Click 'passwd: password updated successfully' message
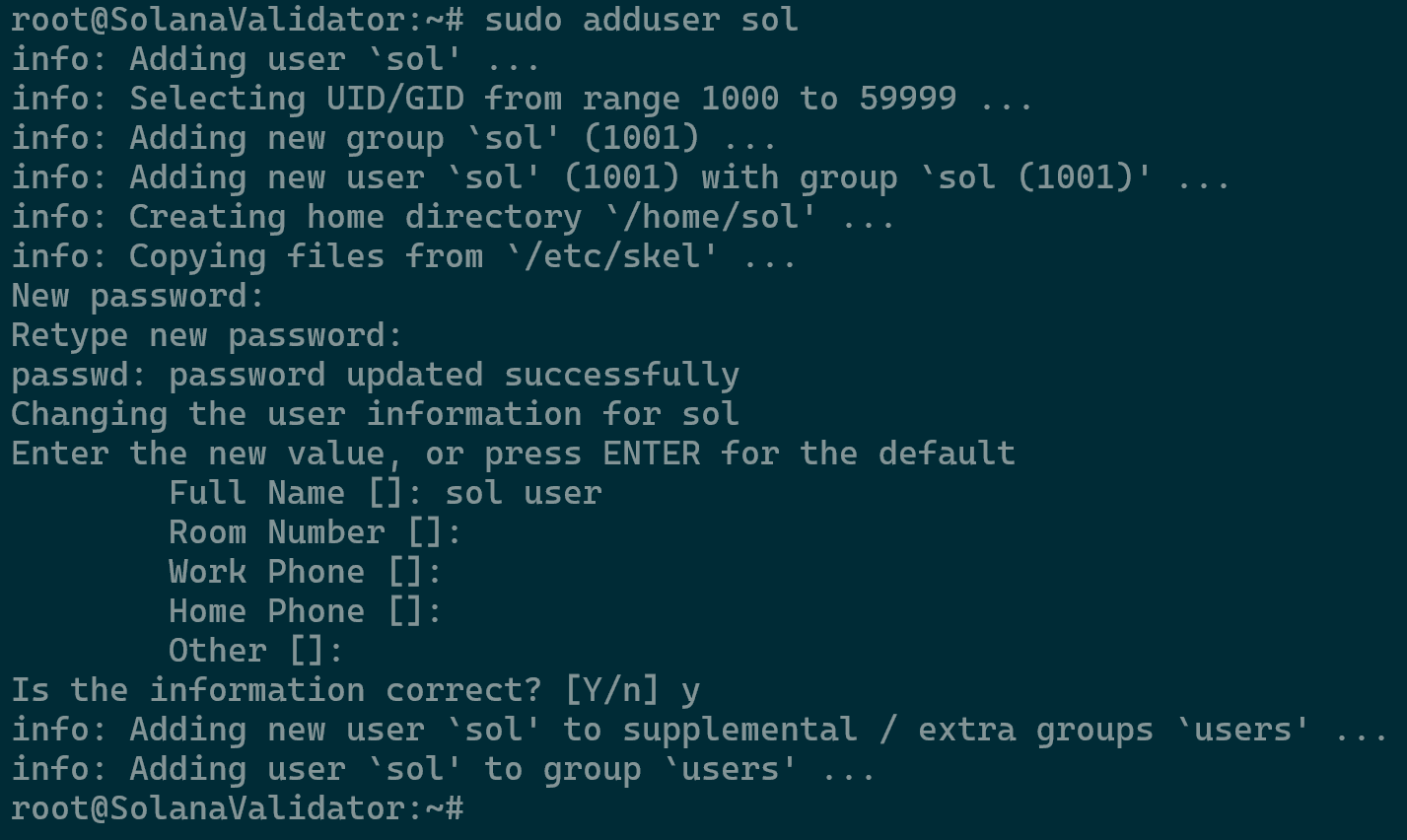The height and width of the screenshot is (840, 1407). point(375,375)
